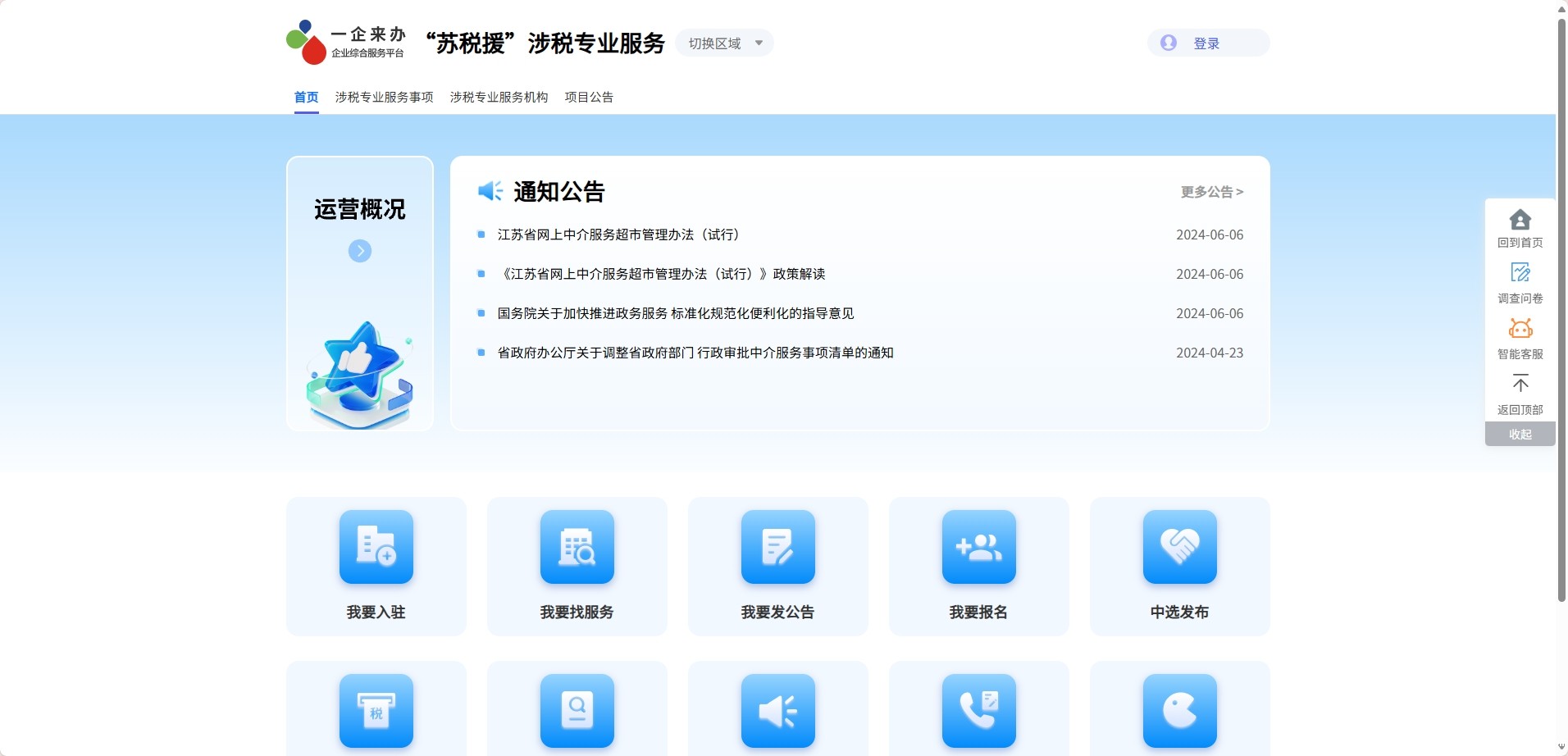Expand 运营概况 with the arrow button
The image size is (1568, 756).
360,251
